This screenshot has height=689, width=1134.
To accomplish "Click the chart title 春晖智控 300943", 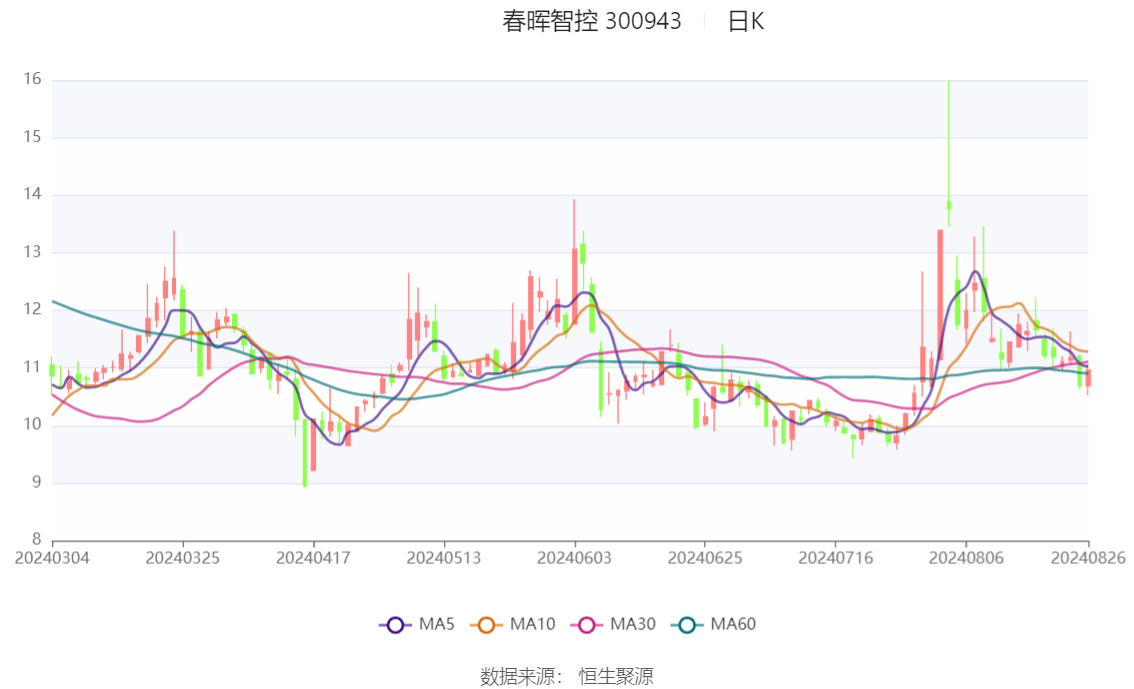I will (x=592, y=21).
